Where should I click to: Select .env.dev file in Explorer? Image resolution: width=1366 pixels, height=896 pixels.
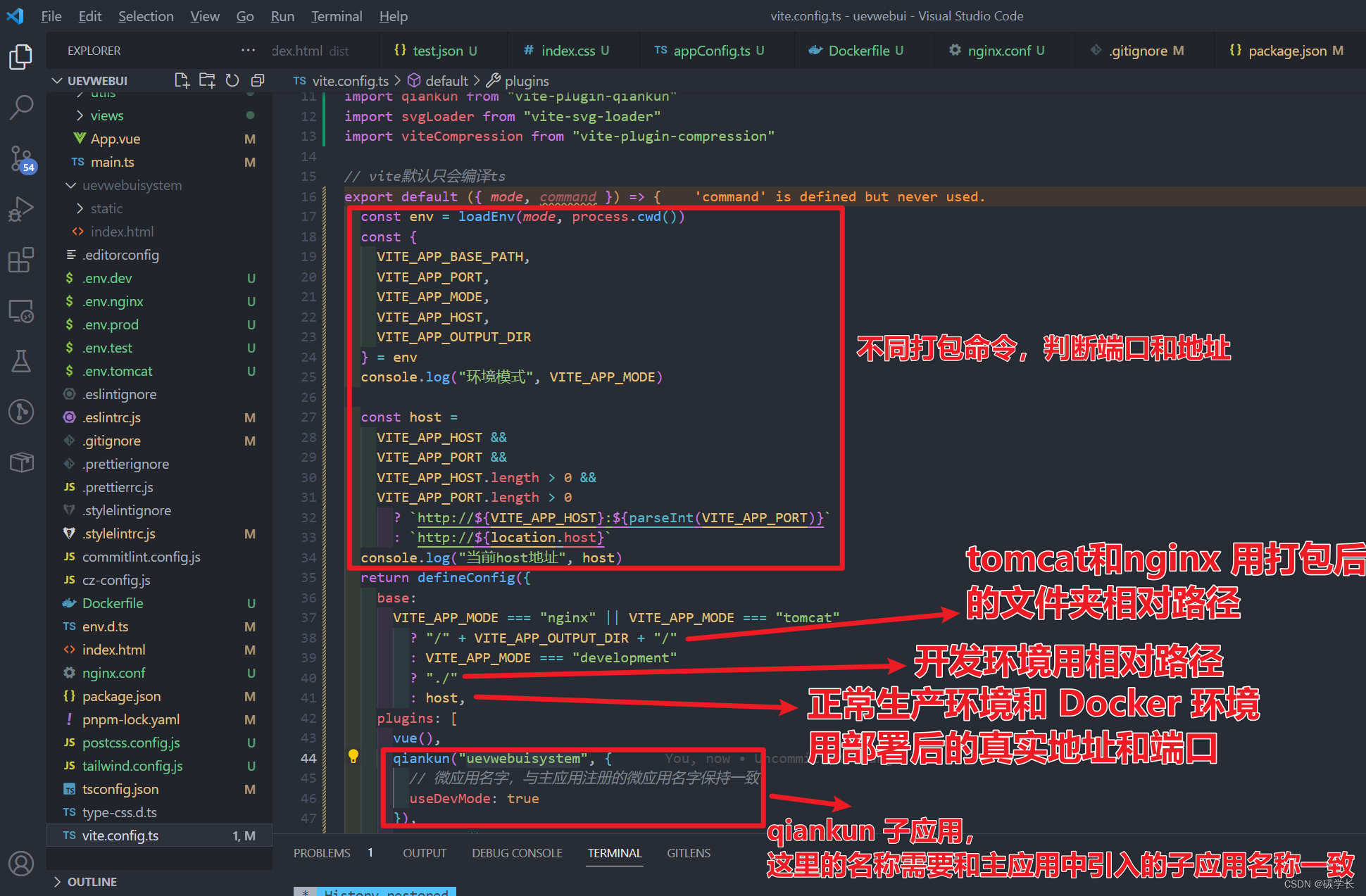click(x=159, y=278)
